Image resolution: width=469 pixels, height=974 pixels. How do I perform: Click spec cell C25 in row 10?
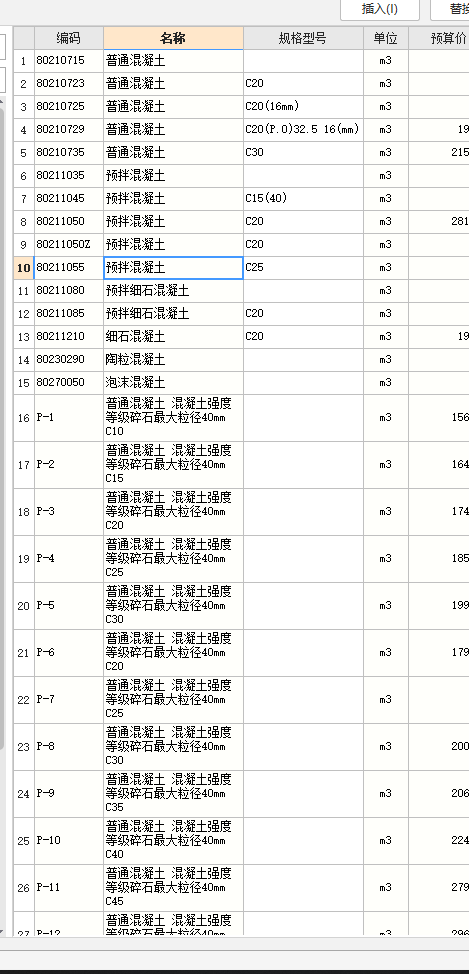303,268
